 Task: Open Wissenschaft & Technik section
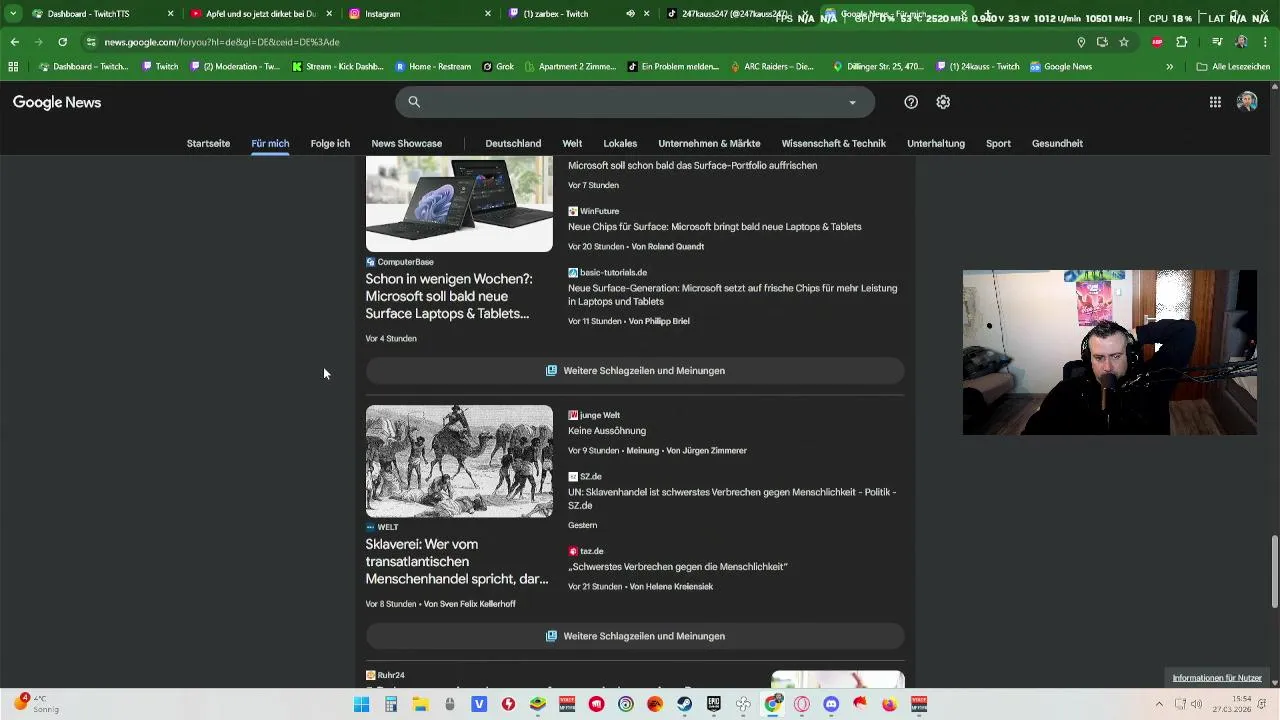[833, 143]
